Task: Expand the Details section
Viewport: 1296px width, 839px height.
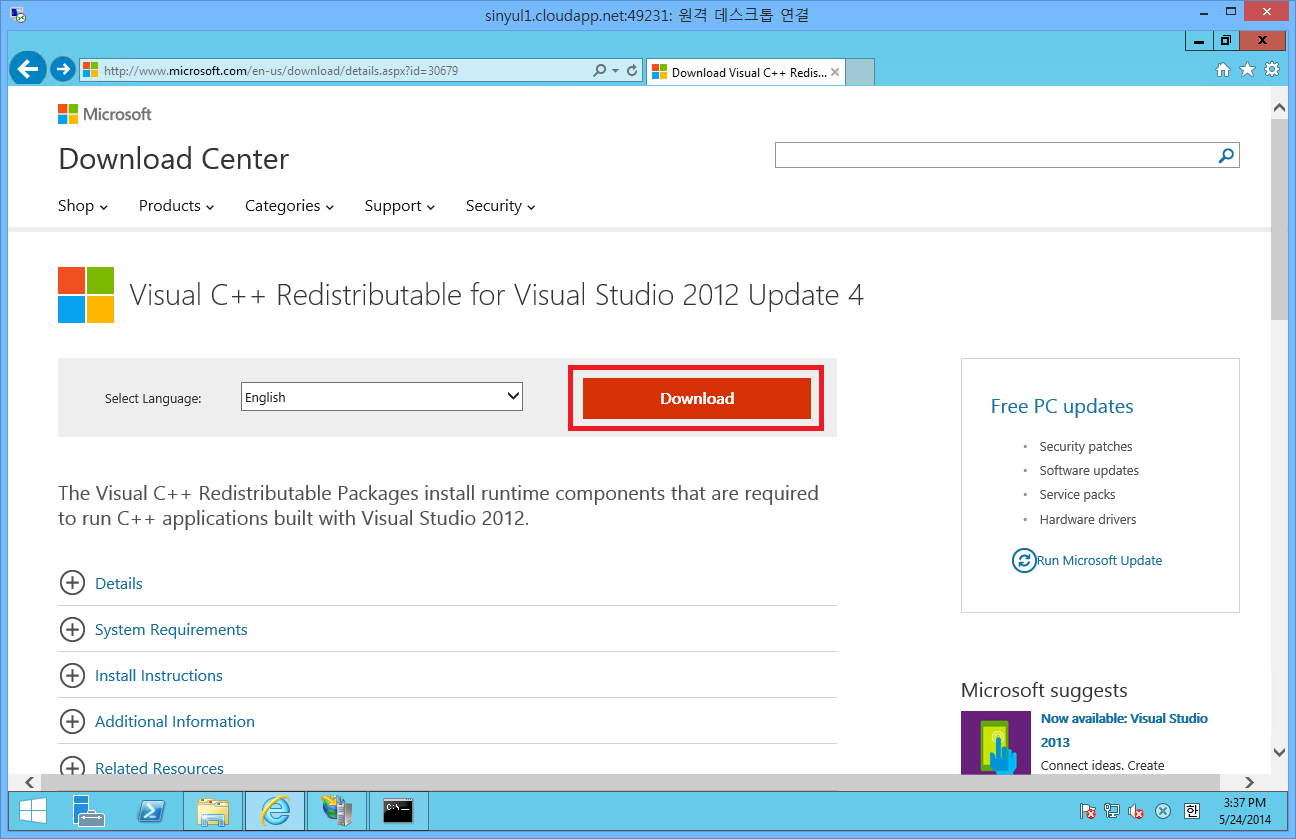Action: point(72,583)
